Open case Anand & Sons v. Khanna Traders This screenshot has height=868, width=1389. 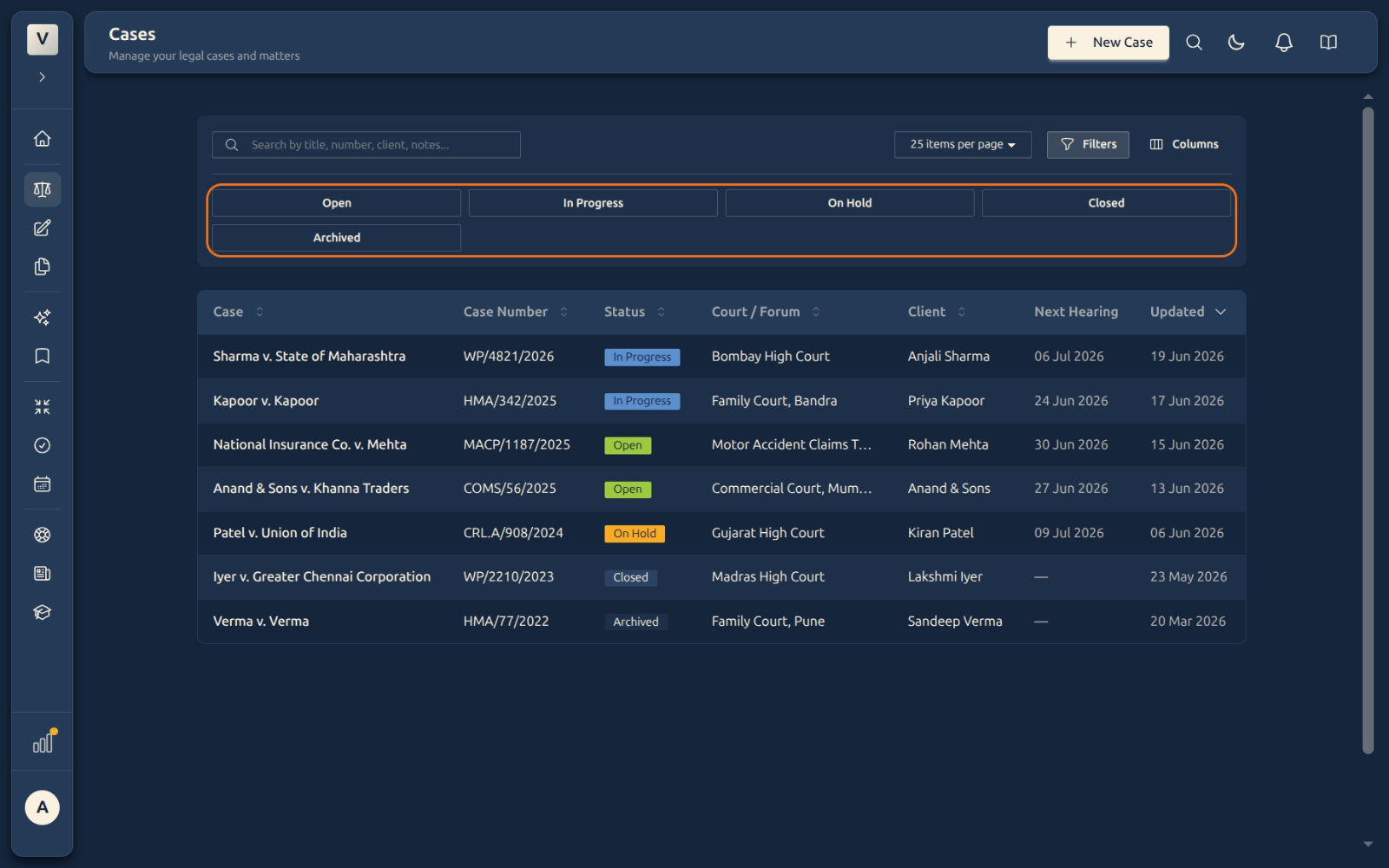point(311,489)
